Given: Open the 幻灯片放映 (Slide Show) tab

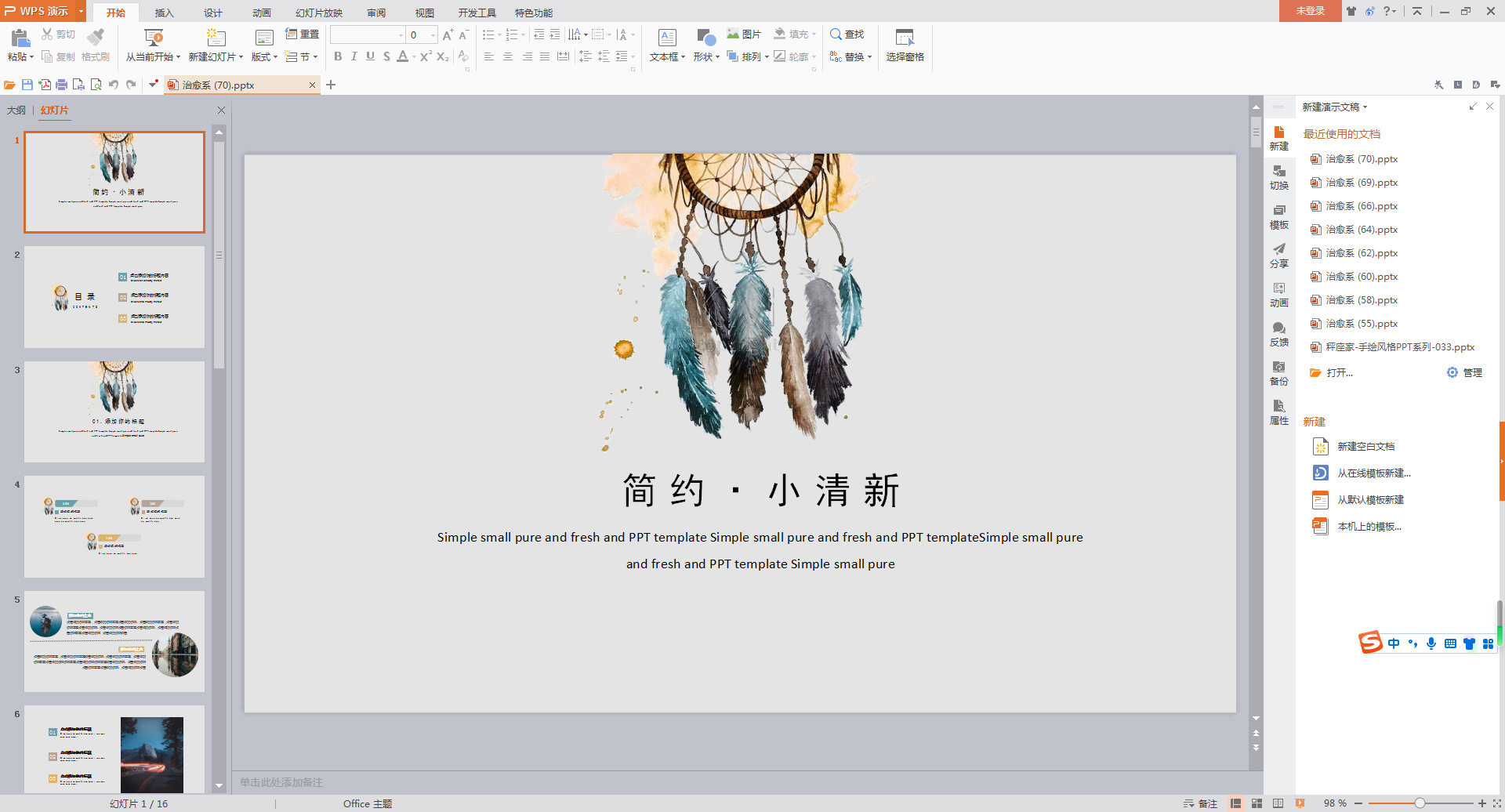Looking at the screenshot, I should pyautogui.click(x=319, y=13).
